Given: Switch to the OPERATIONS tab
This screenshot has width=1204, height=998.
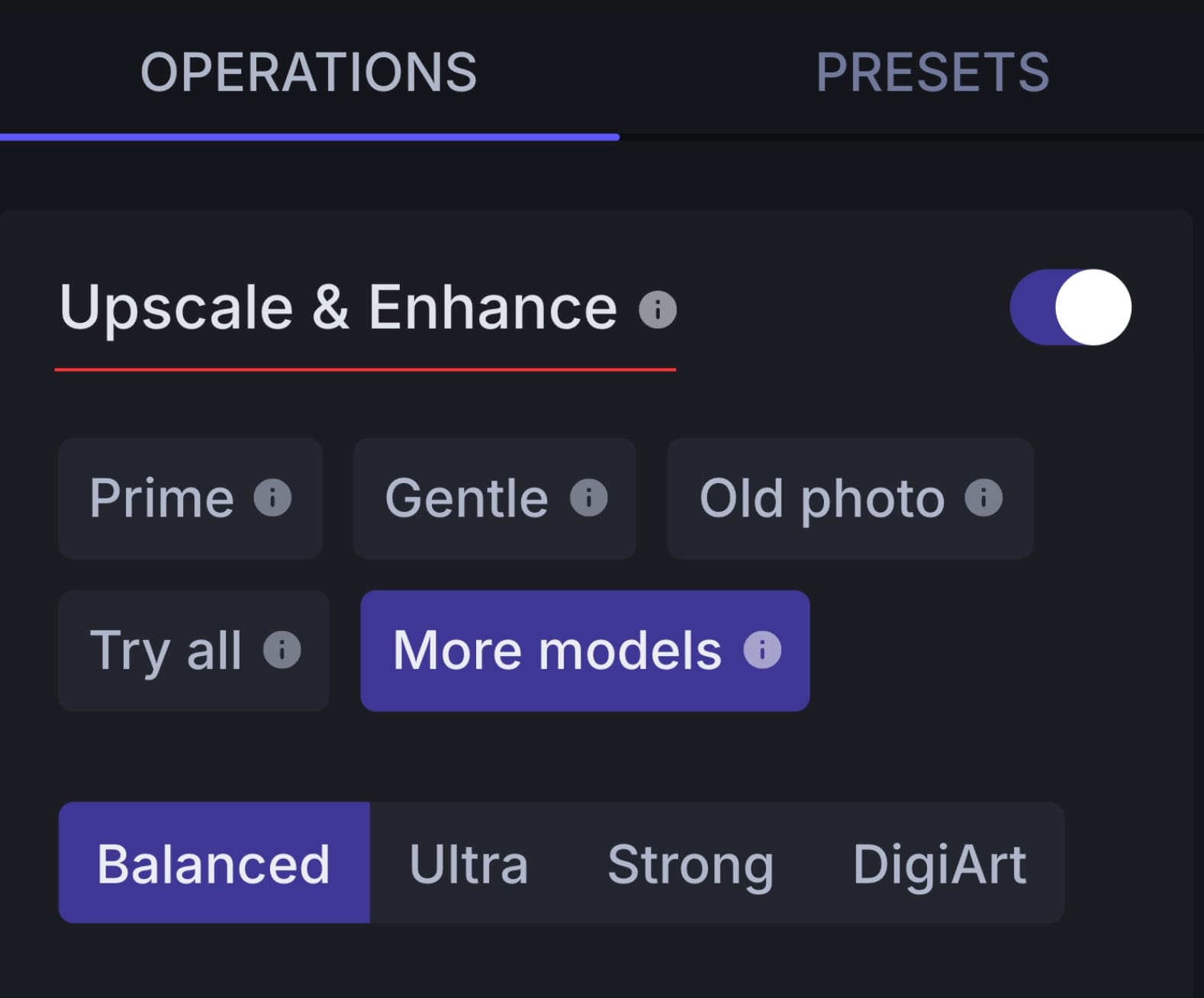Looking at the screenshot, I should [x=309, y=72].
